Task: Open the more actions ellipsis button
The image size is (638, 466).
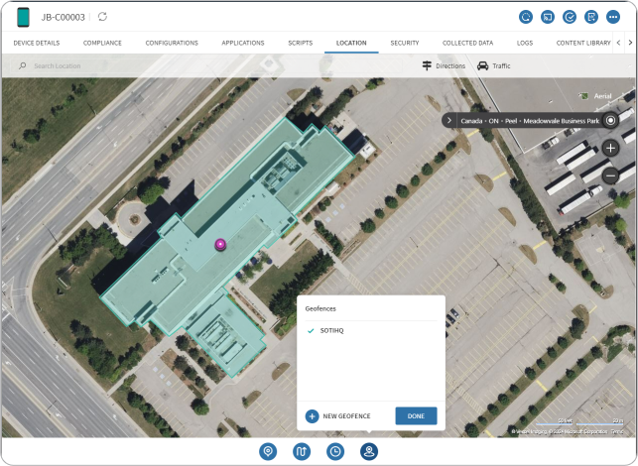Action: tap(613, 17)
